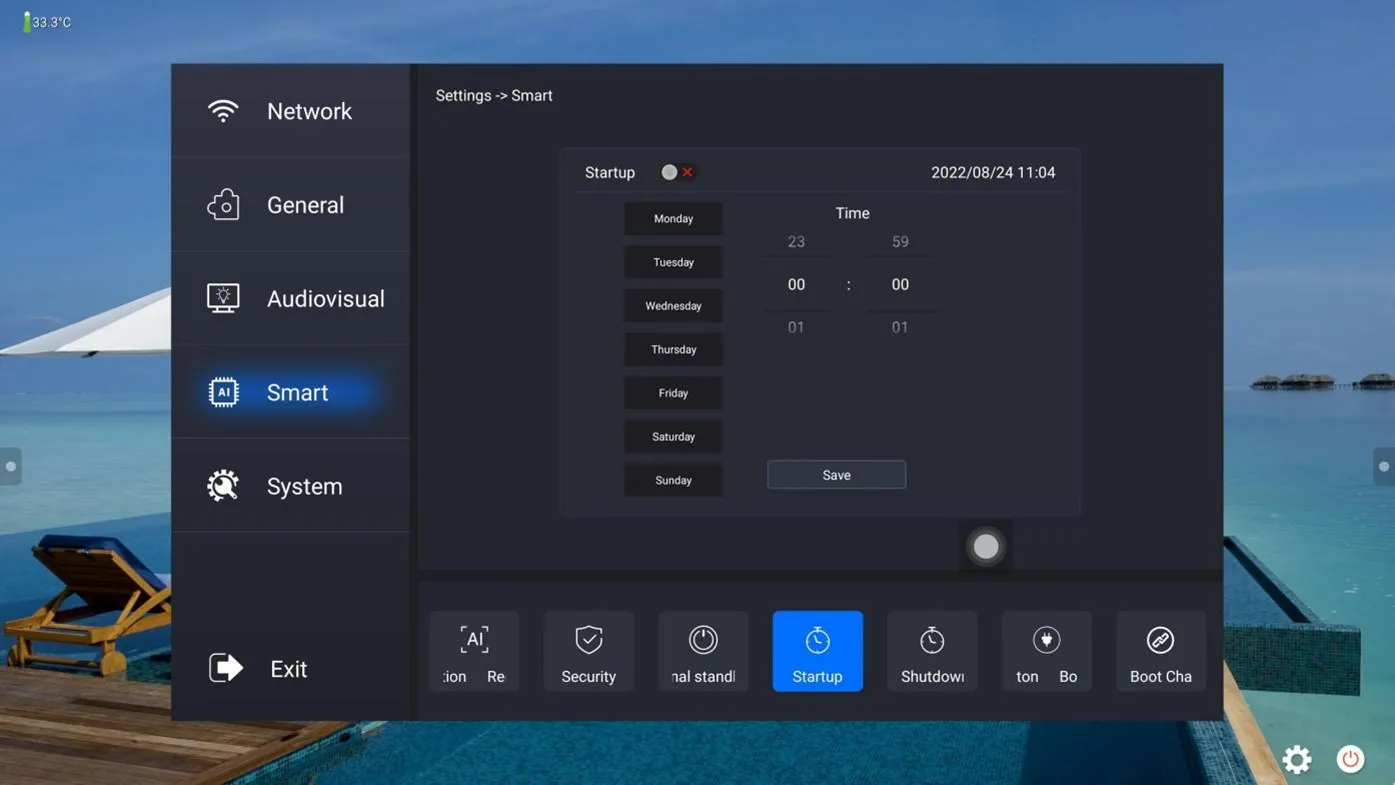
Task: Select hour value 23 in time picker
Action: (x=796, y=242)
